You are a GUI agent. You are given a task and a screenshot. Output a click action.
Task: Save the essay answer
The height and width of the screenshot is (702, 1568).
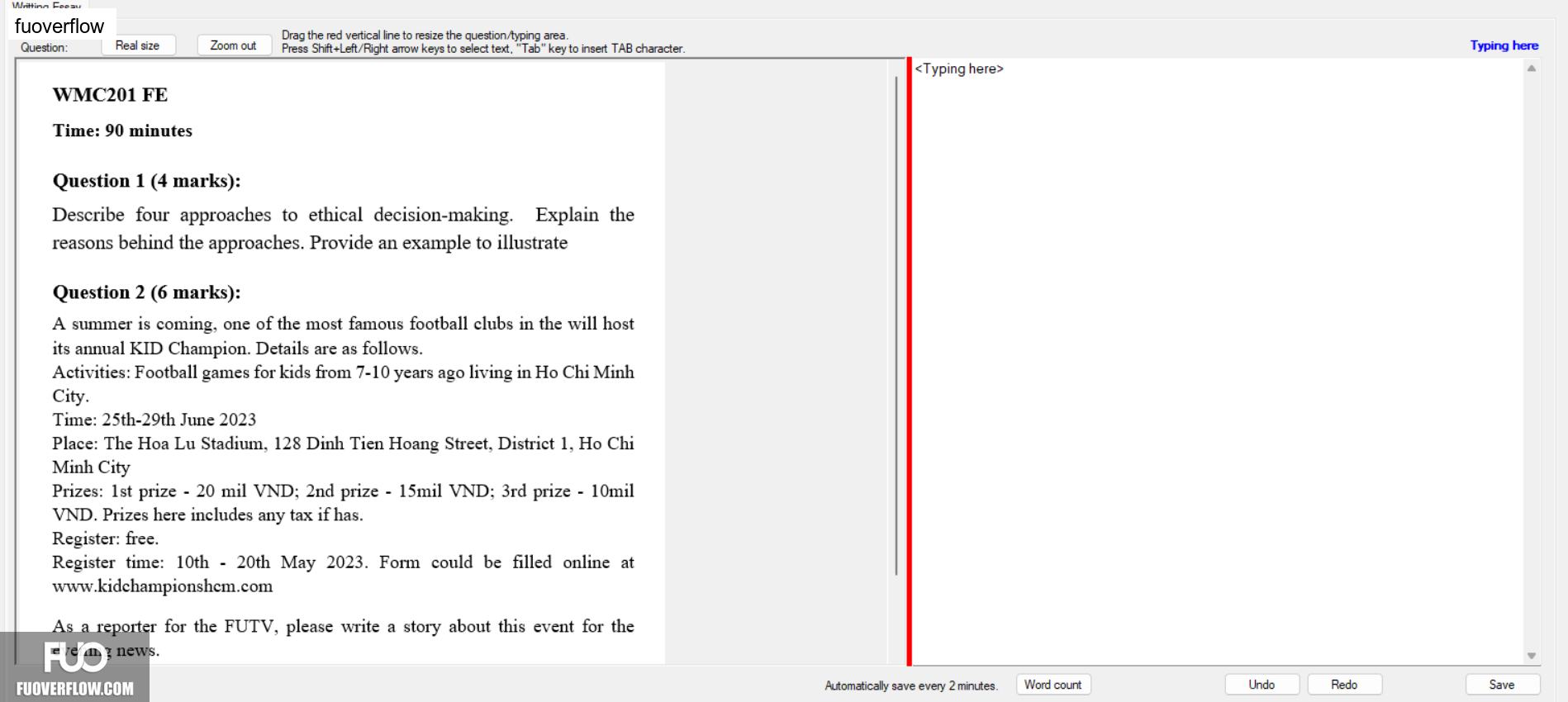coord(1502,685)
